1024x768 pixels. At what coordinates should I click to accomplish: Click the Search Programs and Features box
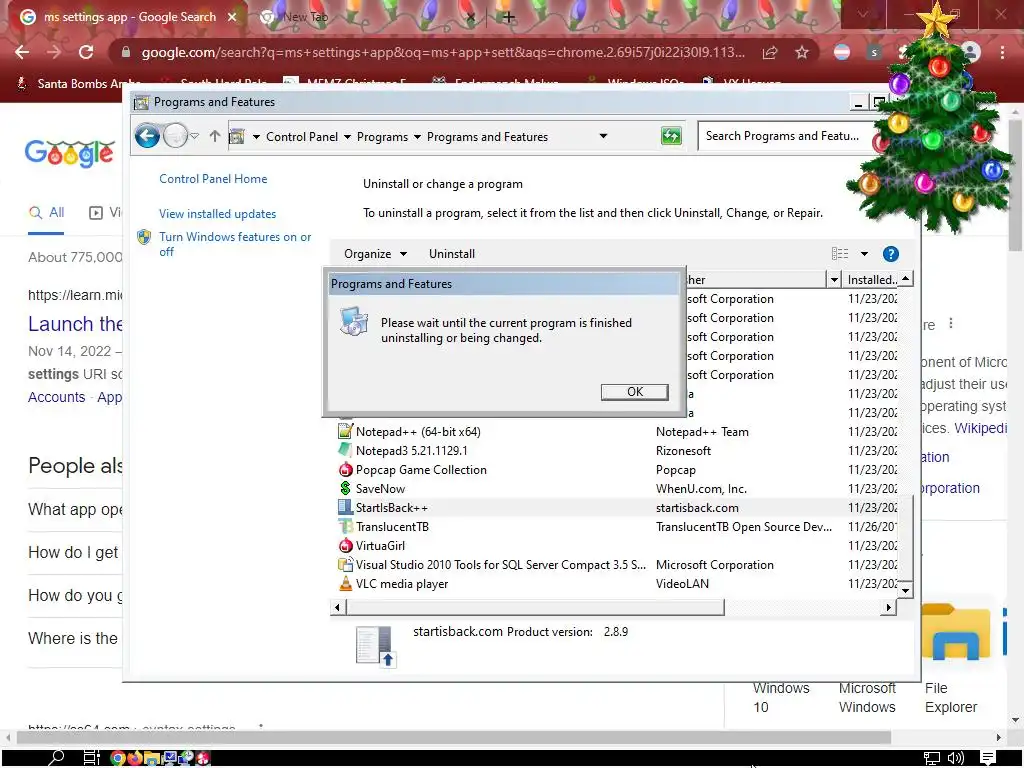point(786,136)
